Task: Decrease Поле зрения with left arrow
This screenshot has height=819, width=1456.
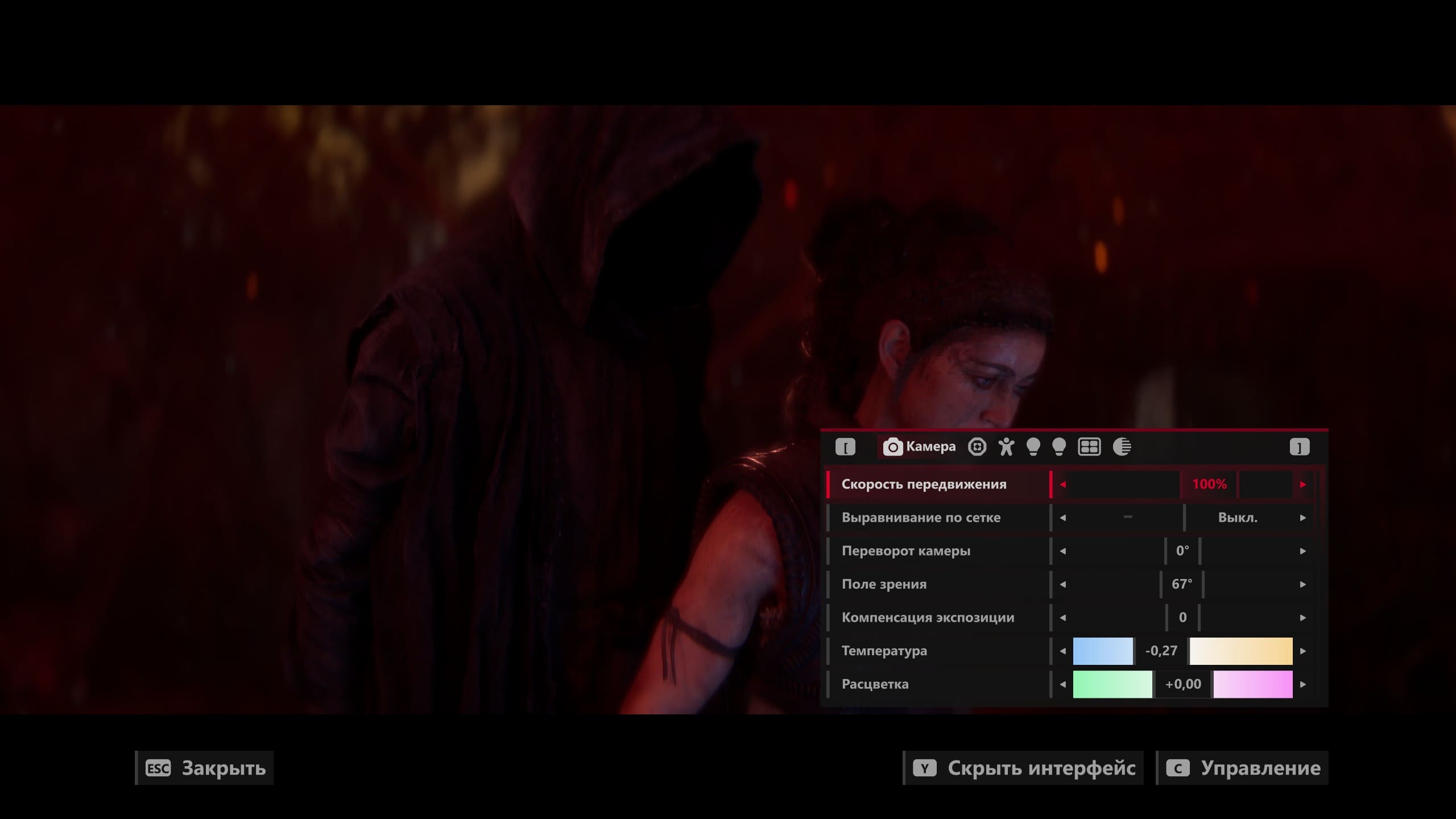Action: pyautogui.click(x=1062, y=584)
